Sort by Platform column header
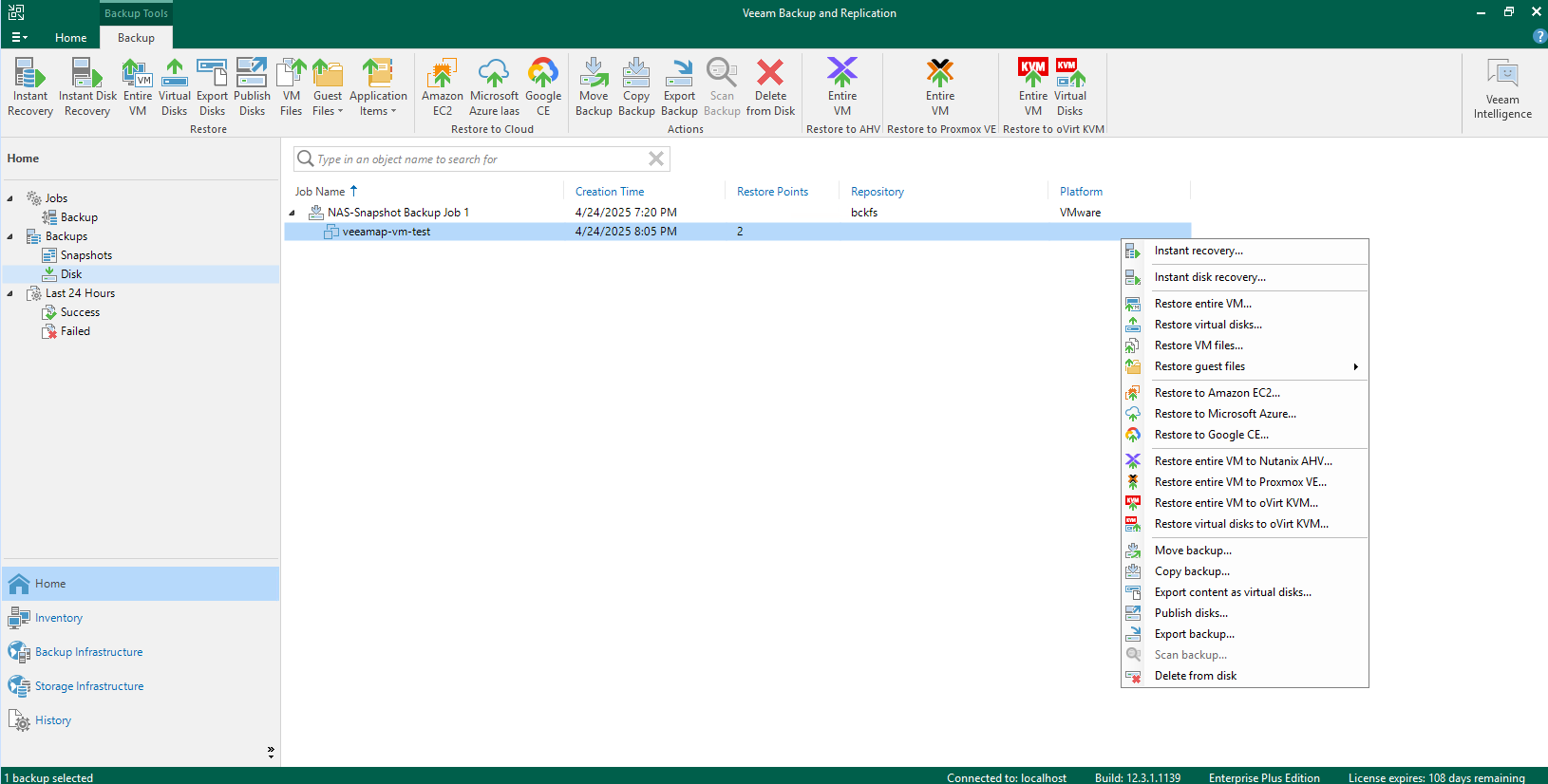This screenshot has width=1548, height=784. tap(1081, 191)
